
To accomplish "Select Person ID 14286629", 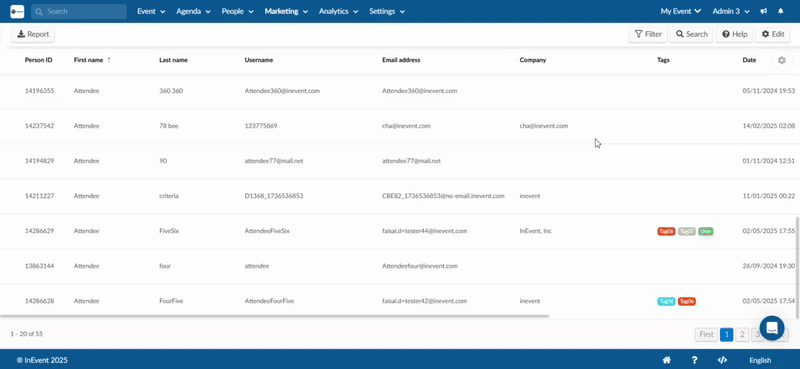I will (x=39, y=231).
